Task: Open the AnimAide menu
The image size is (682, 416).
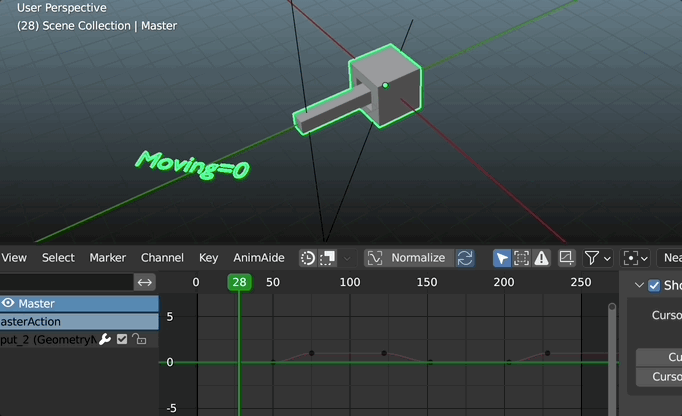Action: [259, 258]
